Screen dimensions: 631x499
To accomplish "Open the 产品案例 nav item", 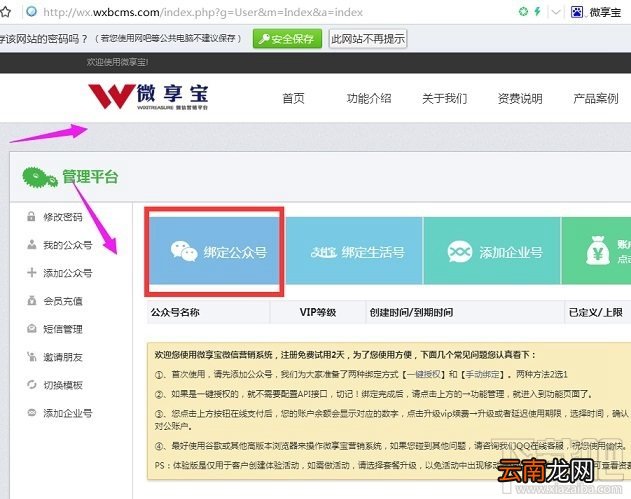I will [596, 98].
